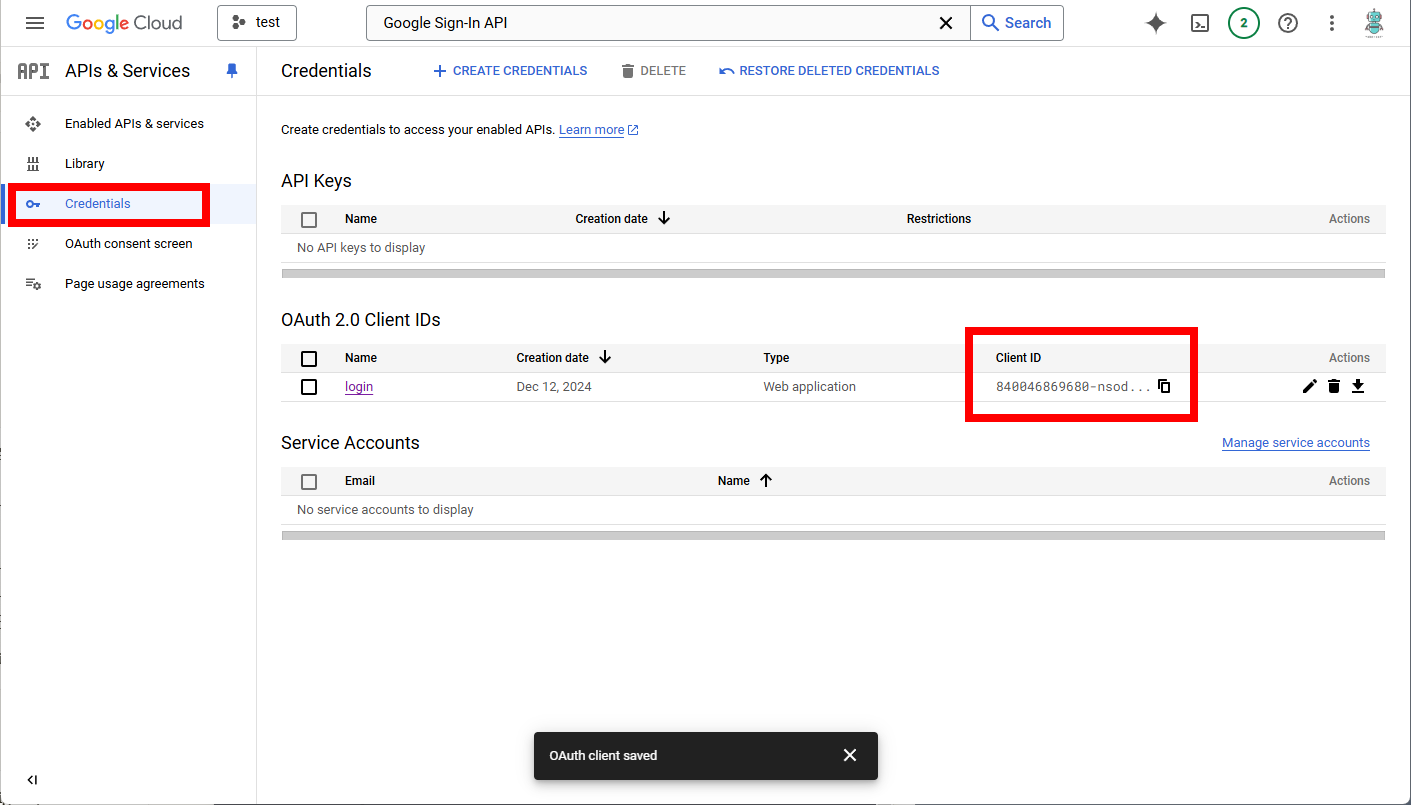The height and width of the screenshot is (805, 1411).
Task: Click Manage service accounts link
Action: pyautogui.click(x=1296, y=443)
